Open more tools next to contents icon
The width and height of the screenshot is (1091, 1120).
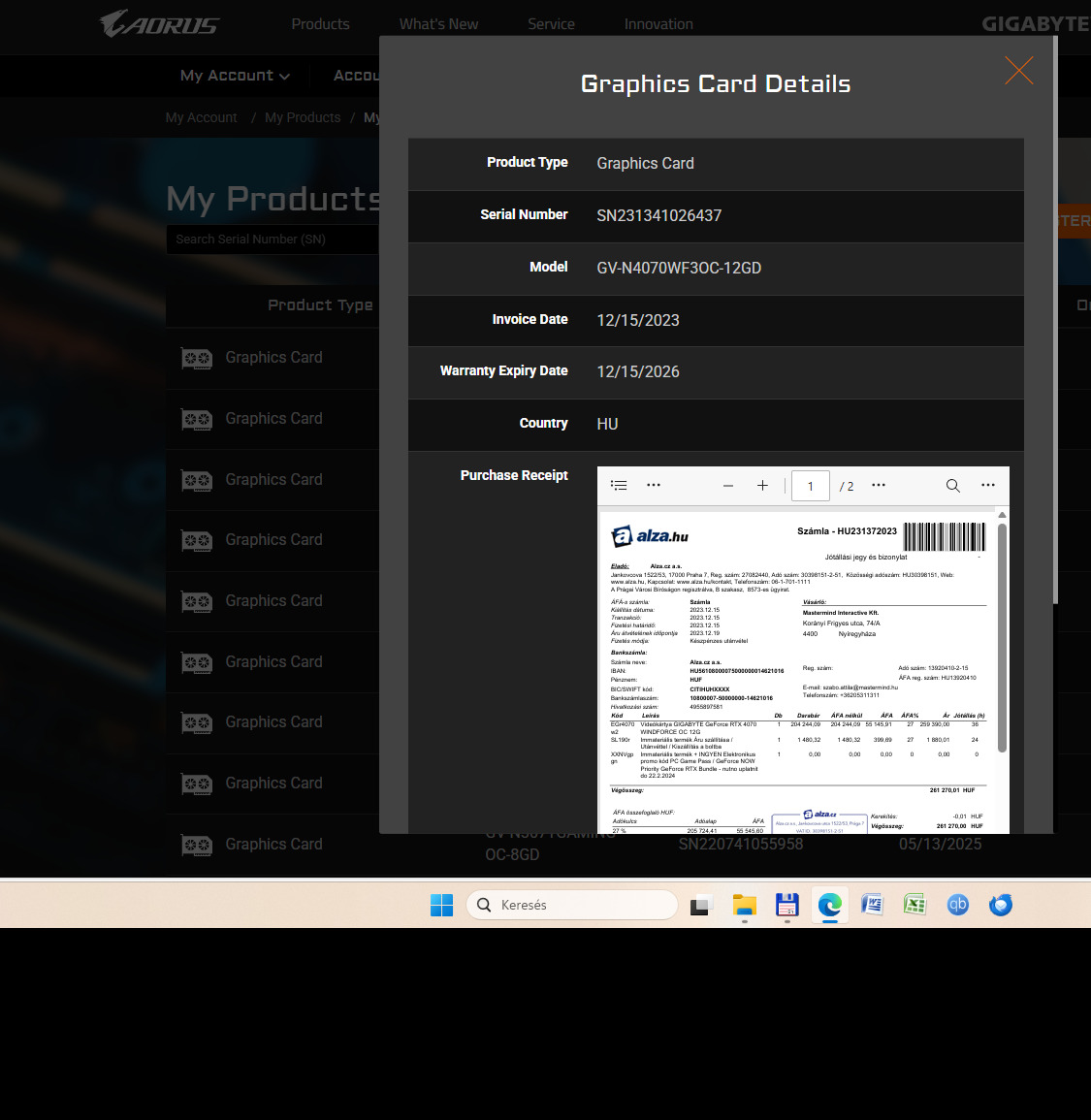(x=653, y=485)
